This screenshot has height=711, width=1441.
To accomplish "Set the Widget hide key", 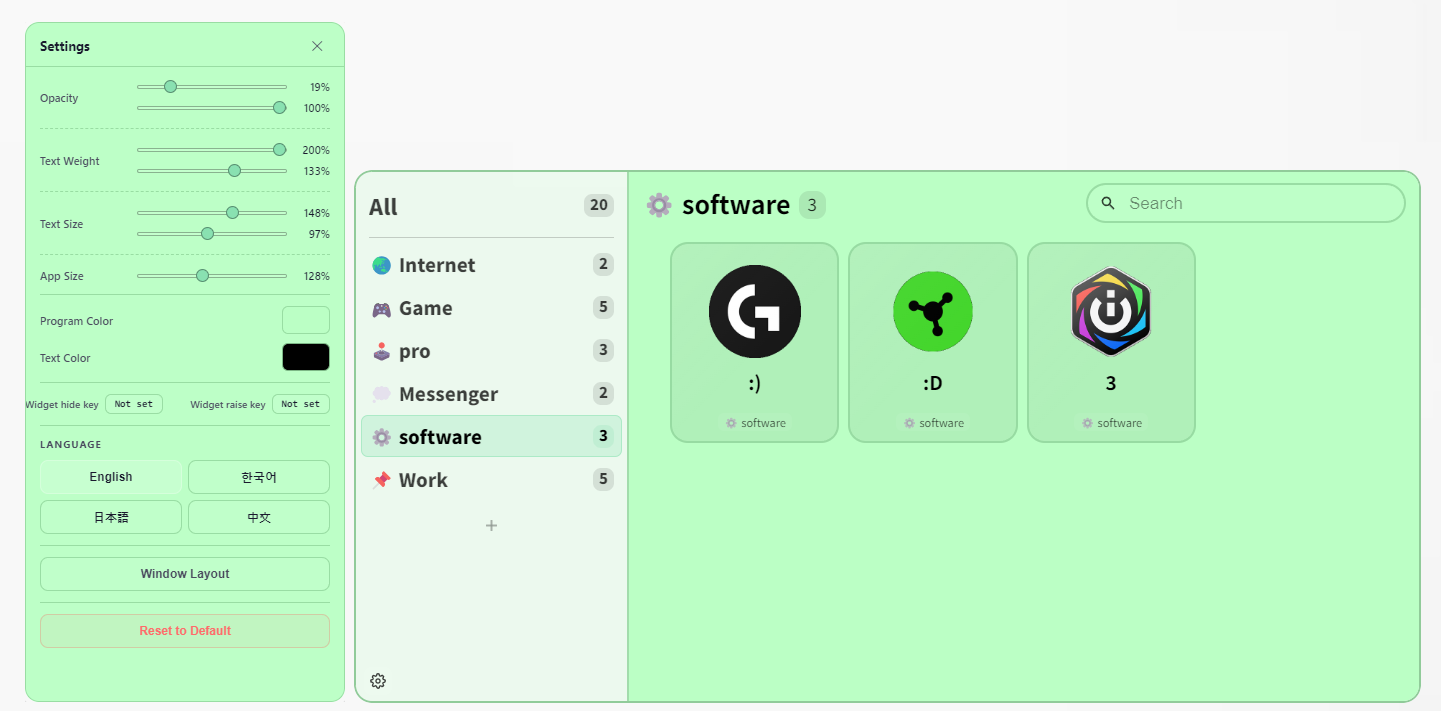I will click(134, 404).
